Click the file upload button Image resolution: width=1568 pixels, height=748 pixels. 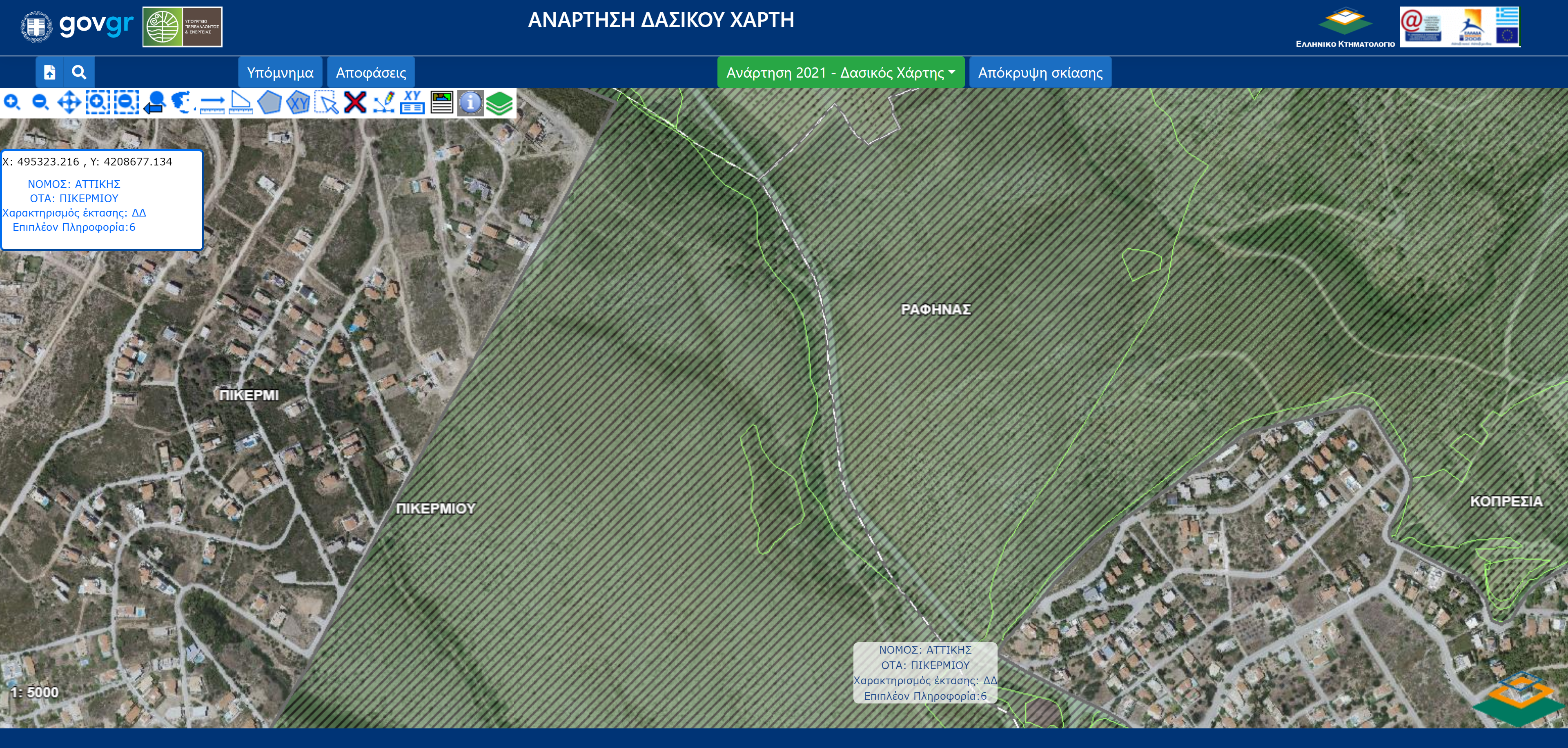tap(50, 72)
